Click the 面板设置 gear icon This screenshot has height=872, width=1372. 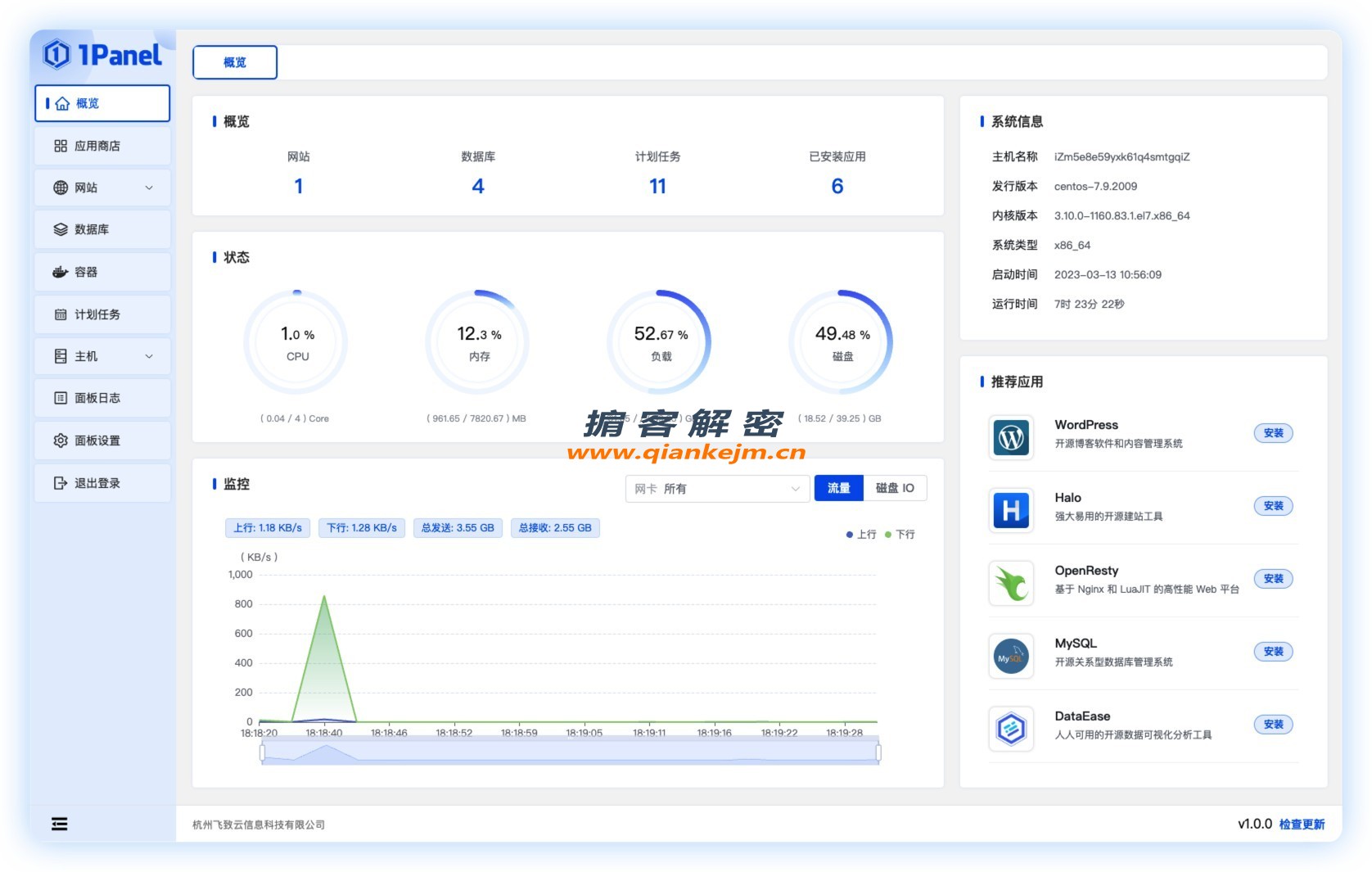pos(61,441)
